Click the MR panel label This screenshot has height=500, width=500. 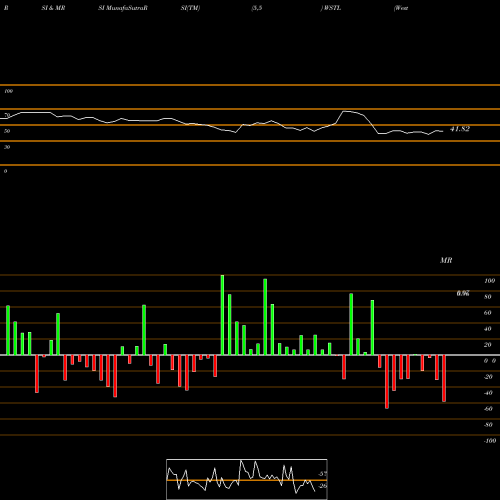(x=446, y=260)
